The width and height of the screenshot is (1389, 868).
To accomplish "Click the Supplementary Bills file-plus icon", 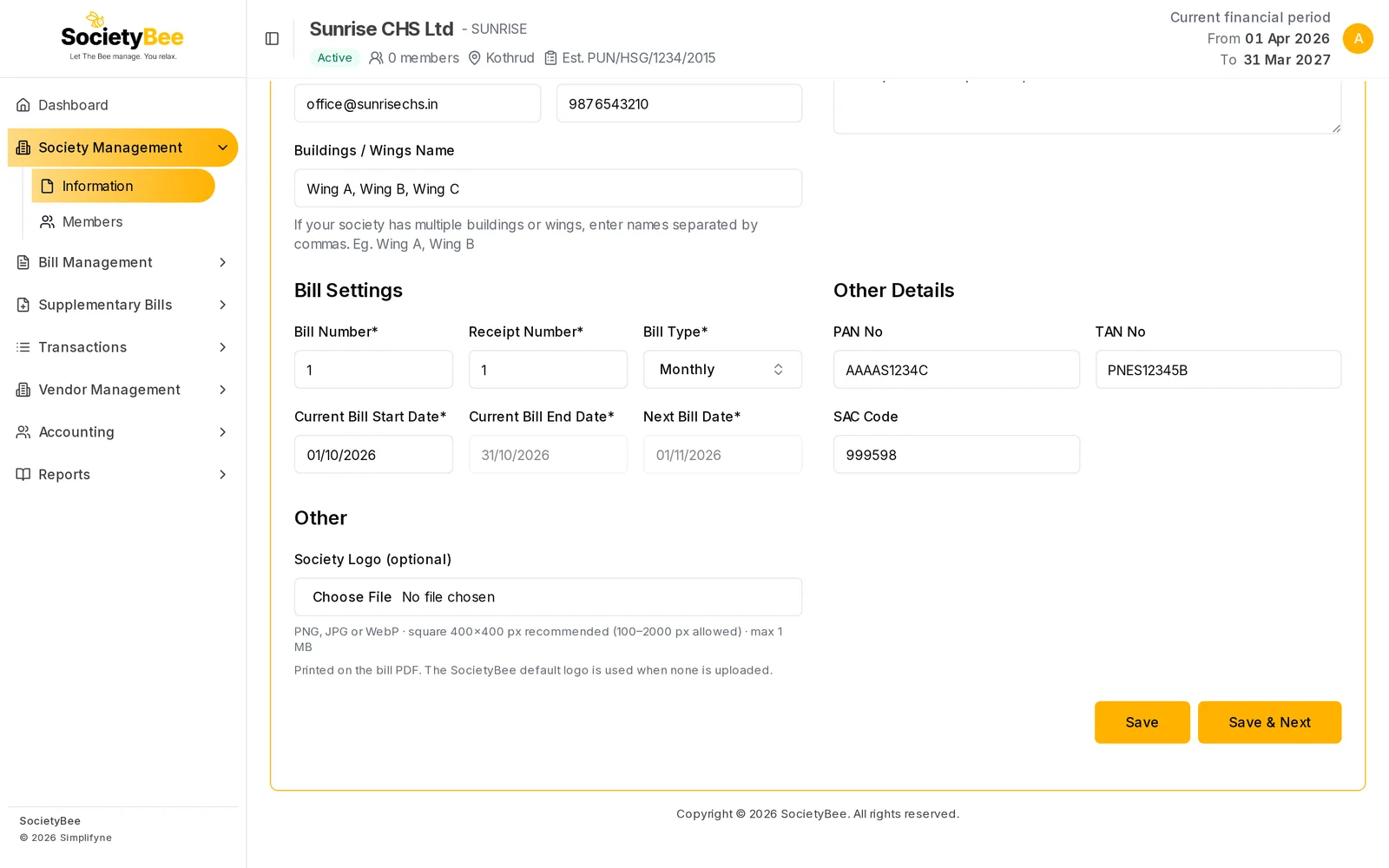I will click(23, 305).
